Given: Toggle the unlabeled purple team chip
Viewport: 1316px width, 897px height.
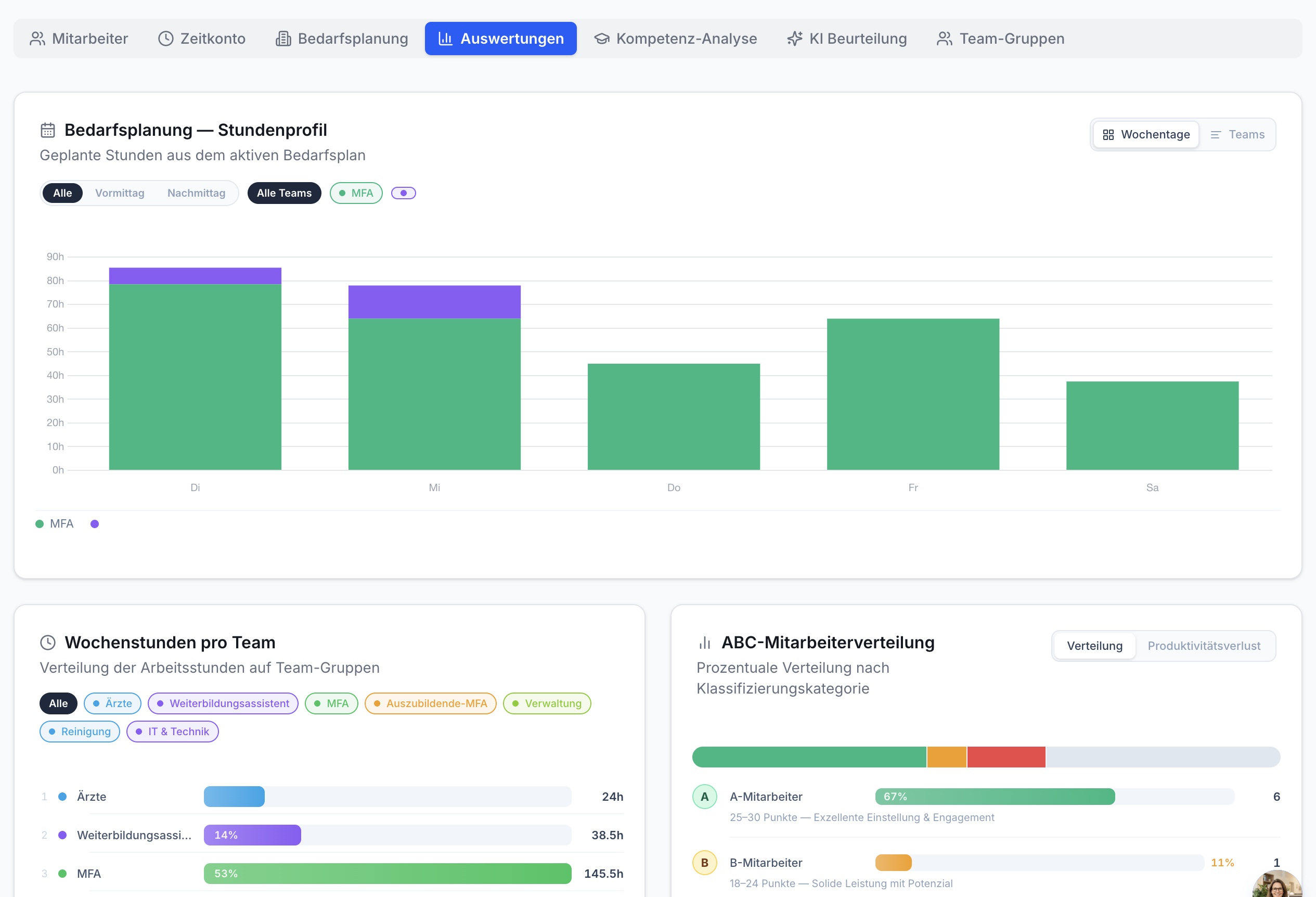Looking at the screenshot, I should (x=404, y=193).
